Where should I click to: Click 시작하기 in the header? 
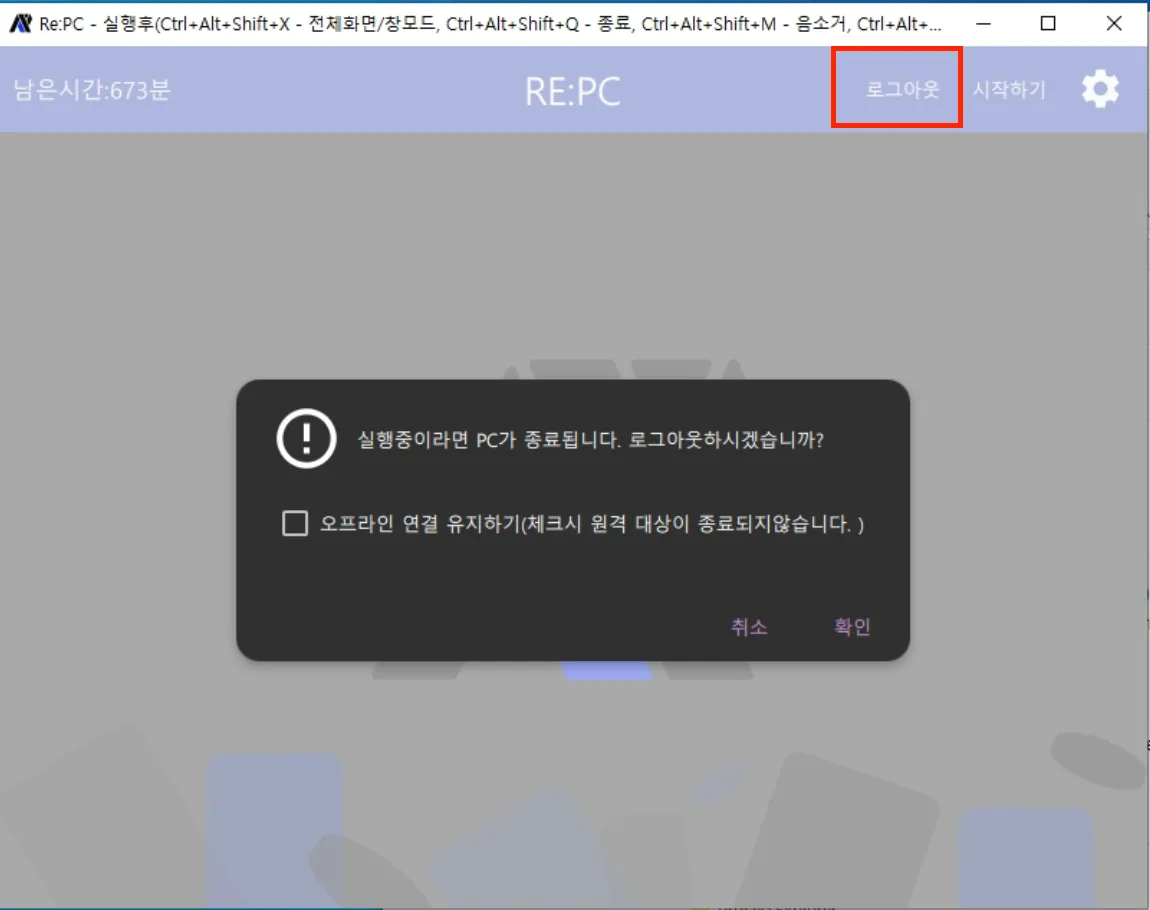pos(1008,89)
